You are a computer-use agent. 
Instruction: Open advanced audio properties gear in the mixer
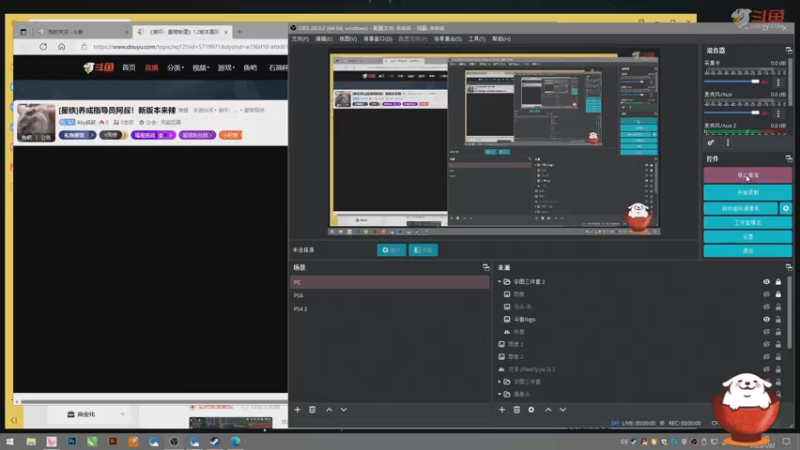click(711, 143)
